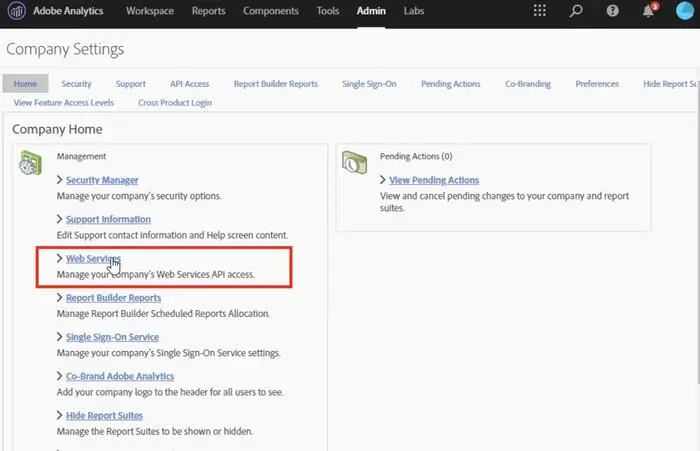Viewport: 700px width, 451px height.
Task: Open the Hide Report Suites link
Action: (104, 416)
